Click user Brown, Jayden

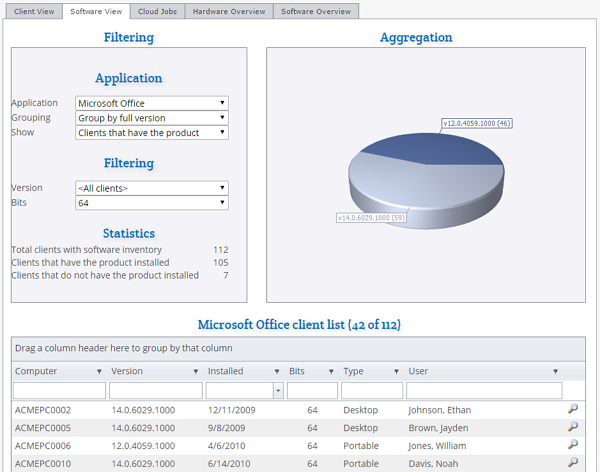click(x=438, y=428)
